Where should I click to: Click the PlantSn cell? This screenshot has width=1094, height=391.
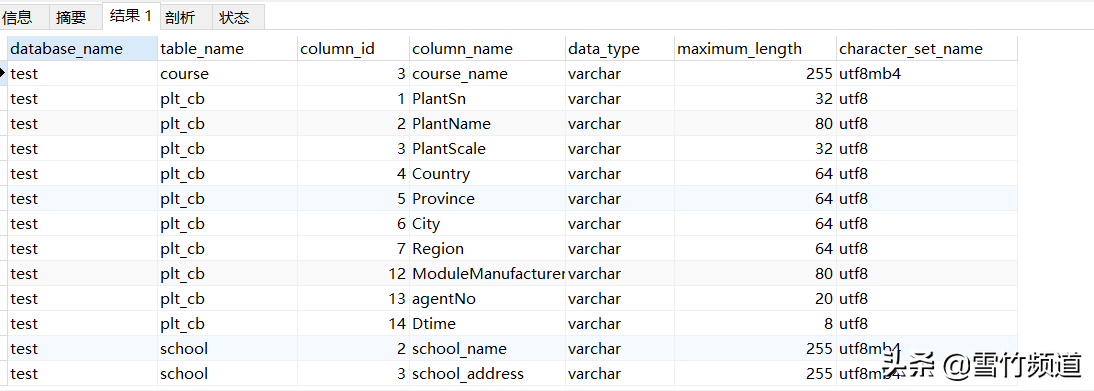[x=487, y=98]
